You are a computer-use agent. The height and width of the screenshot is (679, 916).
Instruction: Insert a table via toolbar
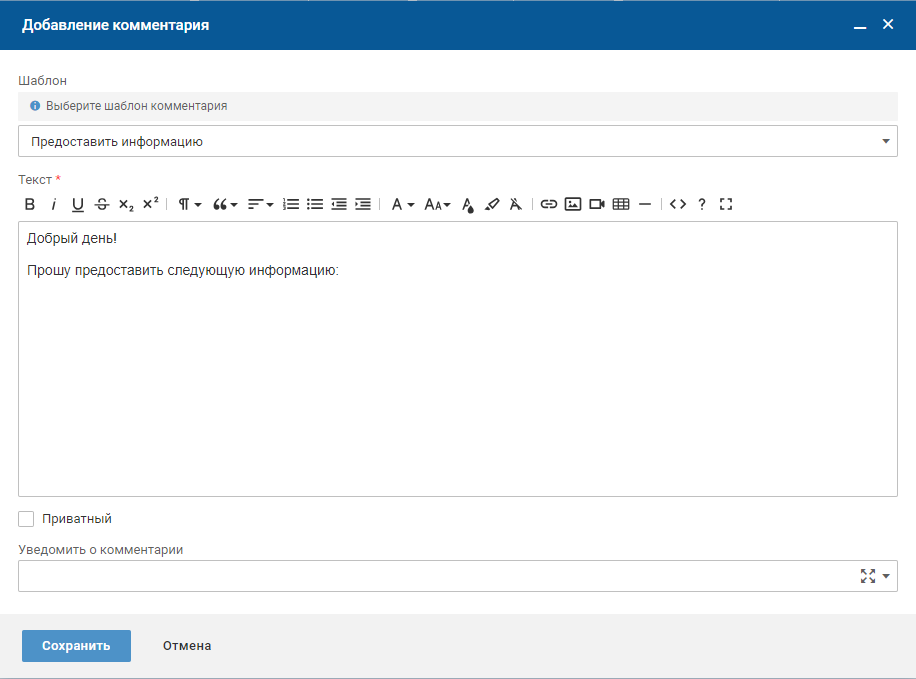point(621,204)
